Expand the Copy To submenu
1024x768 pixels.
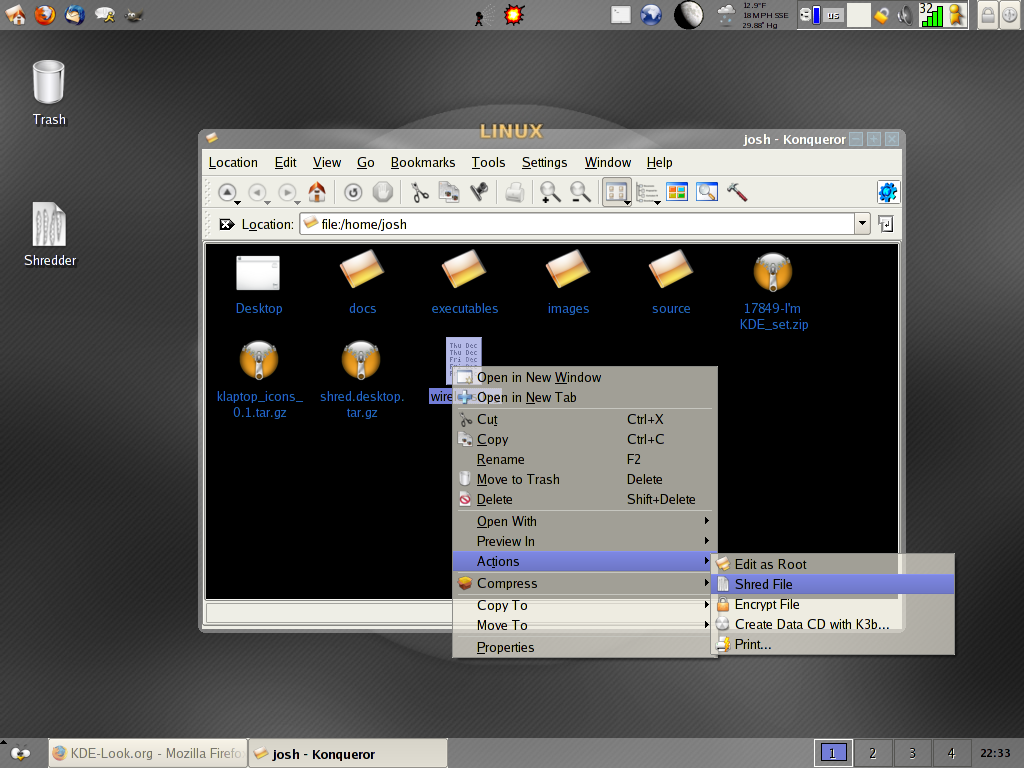coord(584,605)
